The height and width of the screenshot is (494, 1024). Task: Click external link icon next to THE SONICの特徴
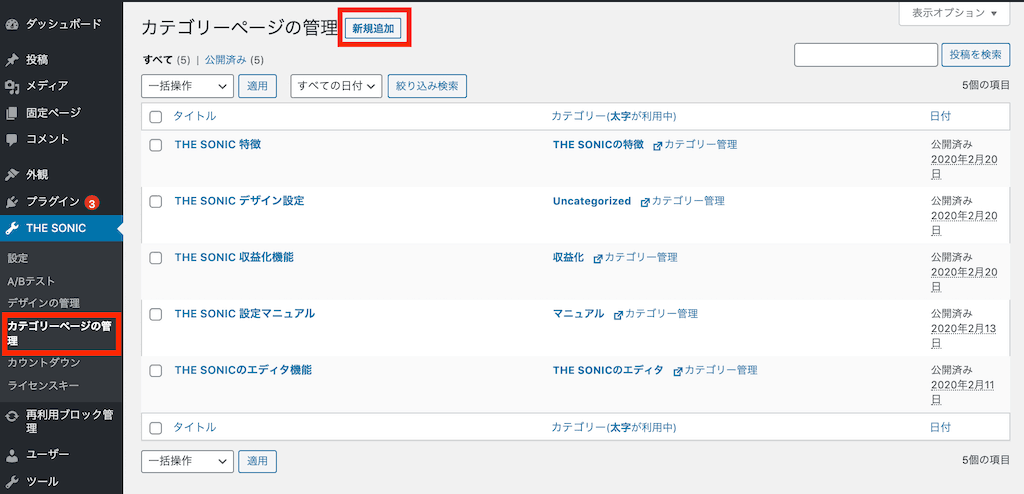tap(657, 146)
